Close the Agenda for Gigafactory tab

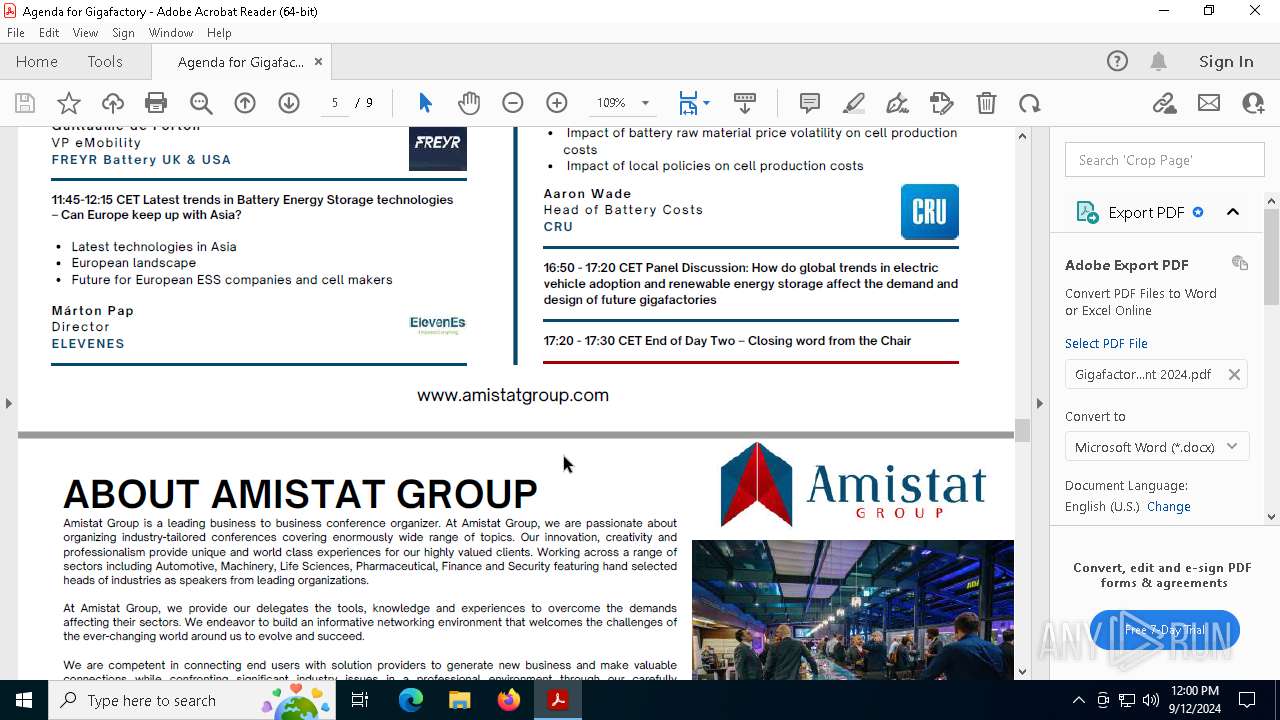tap(318, 61)
